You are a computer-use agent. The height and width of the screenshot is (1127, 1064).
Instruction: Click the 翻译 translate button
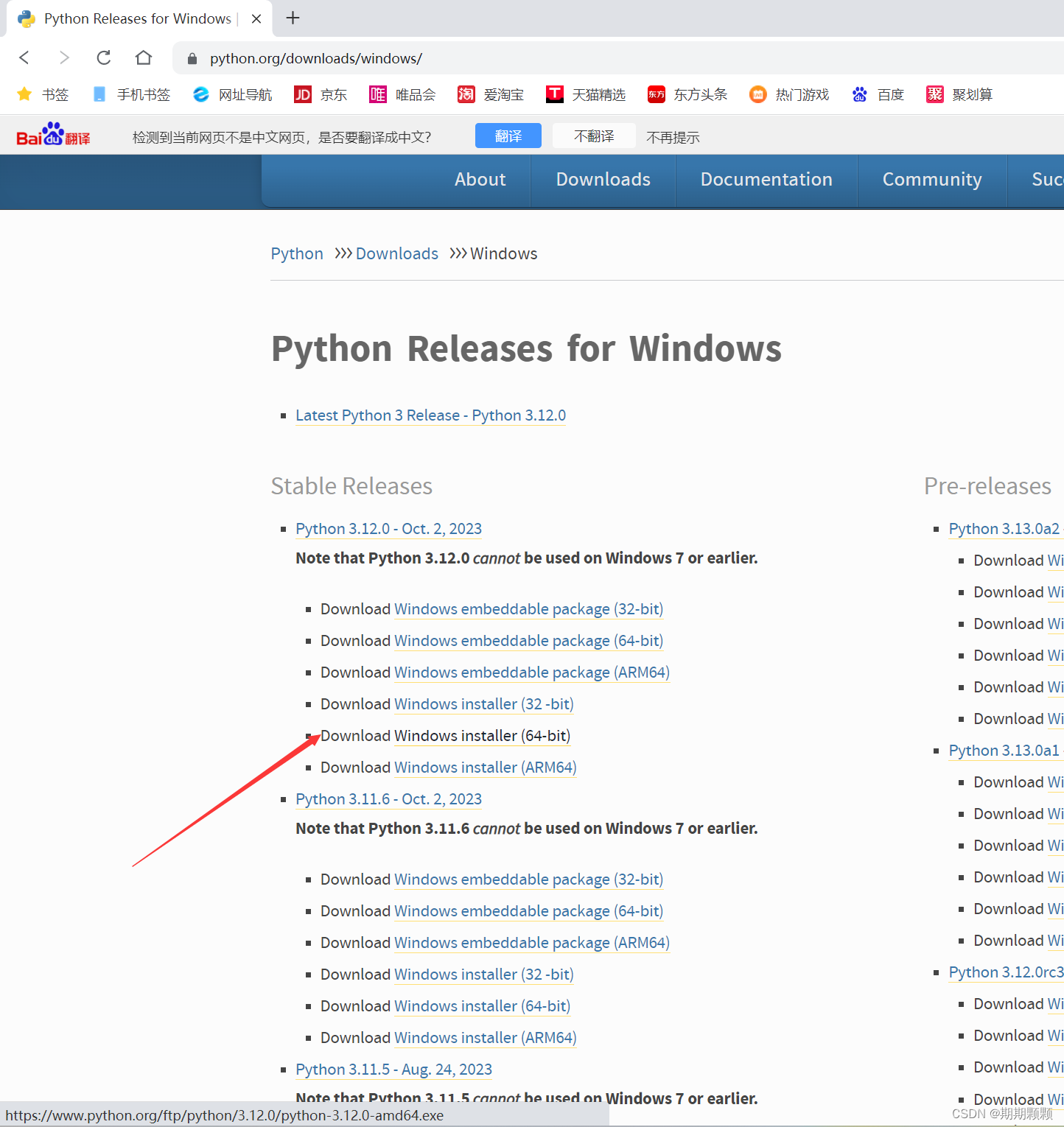click(x=508, y=136)
